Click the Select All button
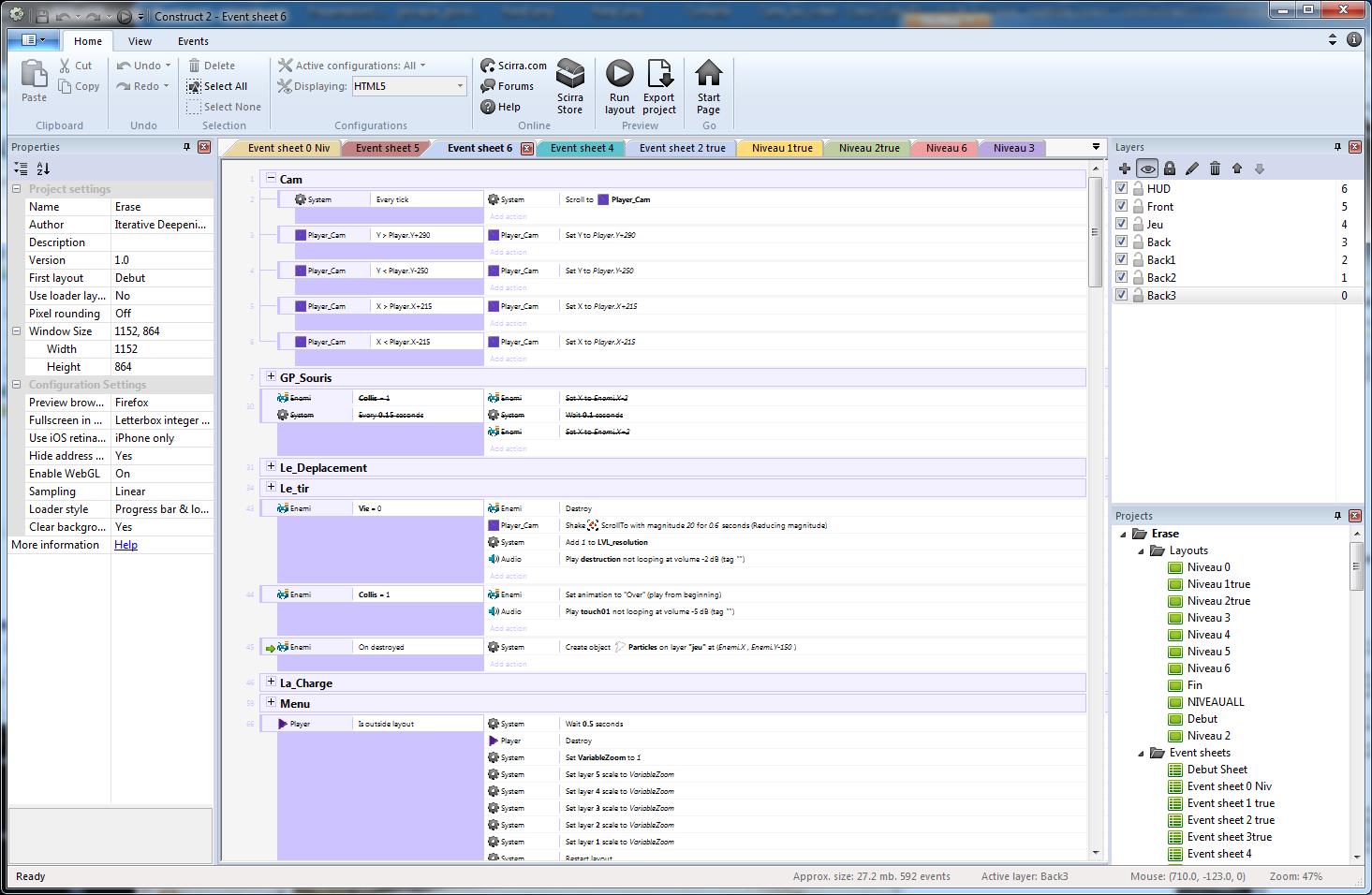The width and height of the screenshot is (1372, 895). 217,86
